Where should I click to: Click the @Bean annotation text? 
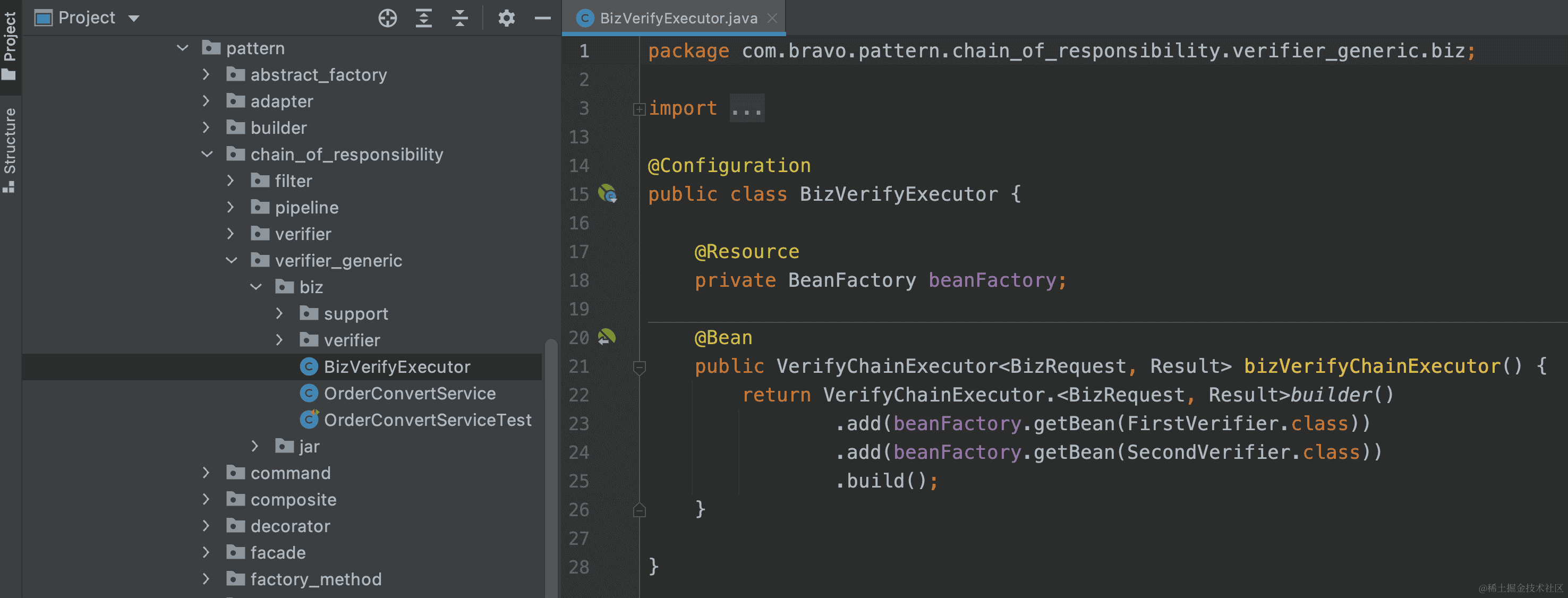pos(723,338)
